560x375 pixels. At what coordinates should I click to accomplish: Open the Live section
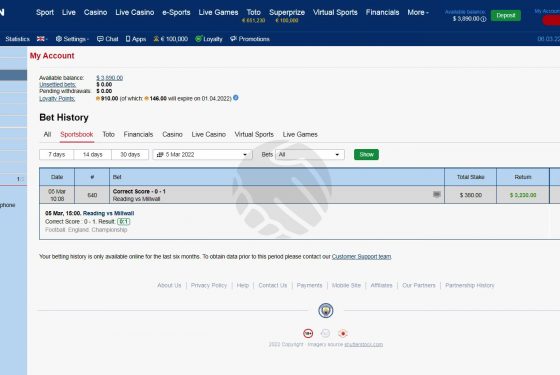coord(69,12)
